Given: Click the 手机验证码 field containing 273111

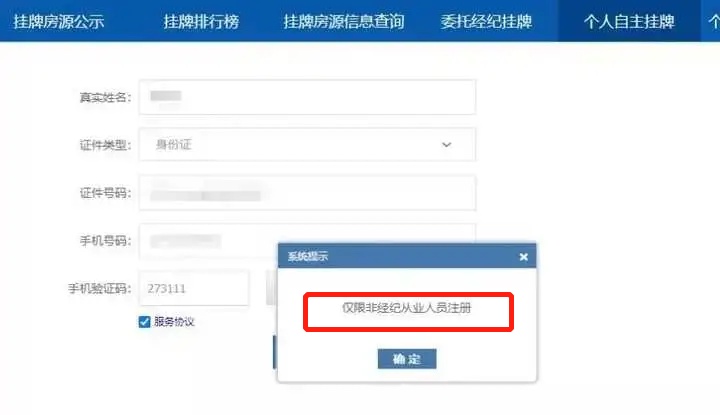Looking at the screenshot, I should tap(194, 288).
